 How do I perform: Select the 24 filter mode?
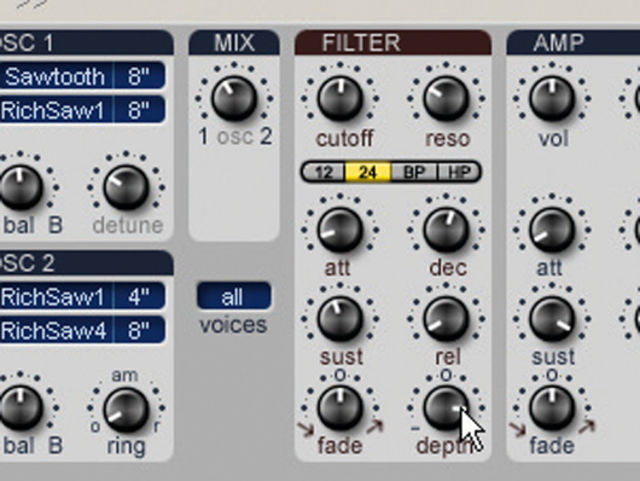click(x=368, y=172)
